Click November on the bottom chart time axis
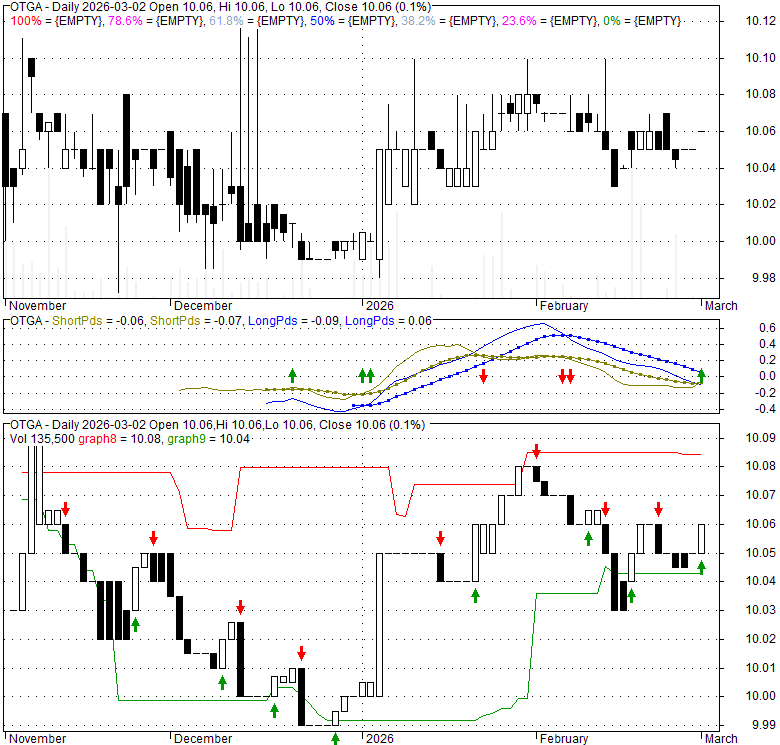Image resolution: width=780 pixels, height=745 pixels. click(x=37, y=739)
